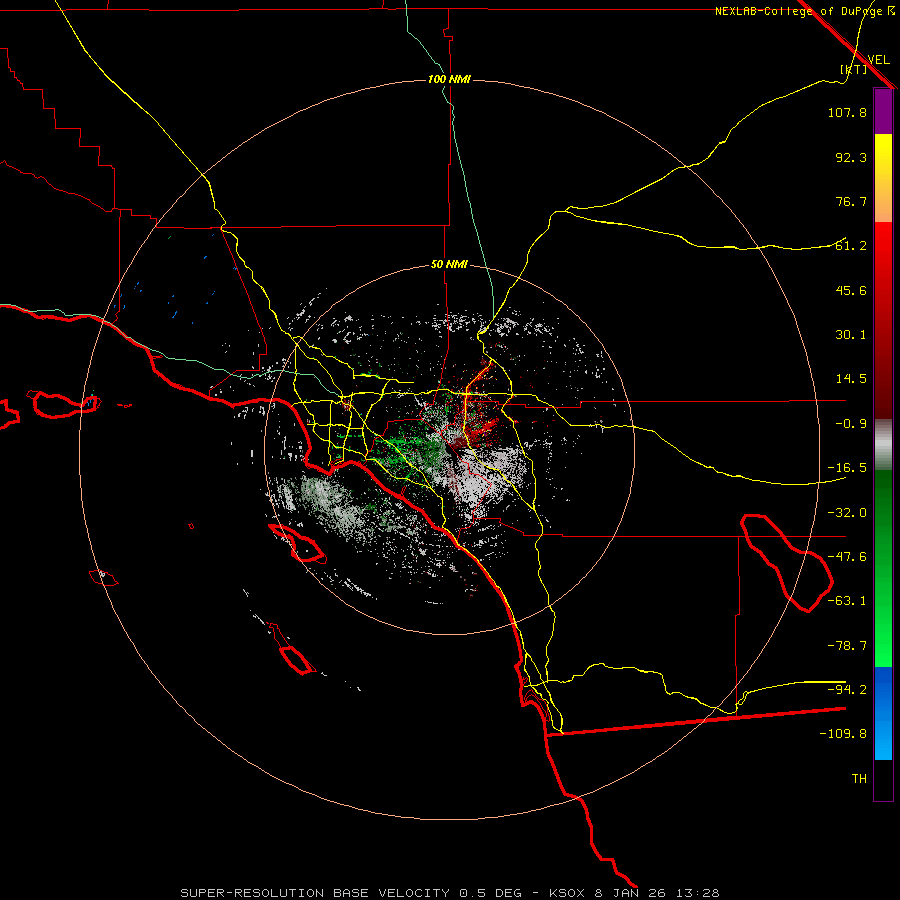
Task: Select the 76.7 scale value
Action: (851, 201)
